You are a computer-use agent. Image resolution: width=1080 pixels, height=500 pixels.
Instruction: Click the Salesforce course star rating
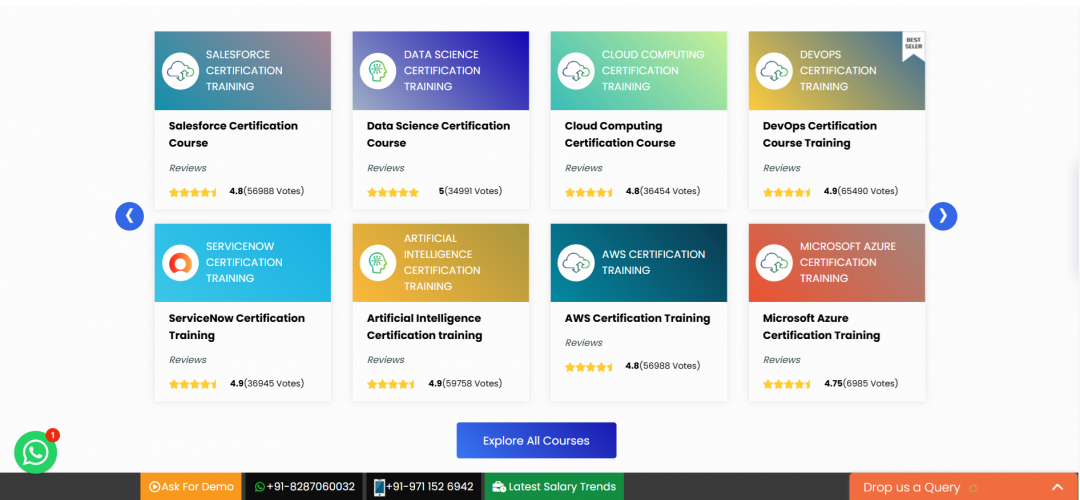(193, 192)
